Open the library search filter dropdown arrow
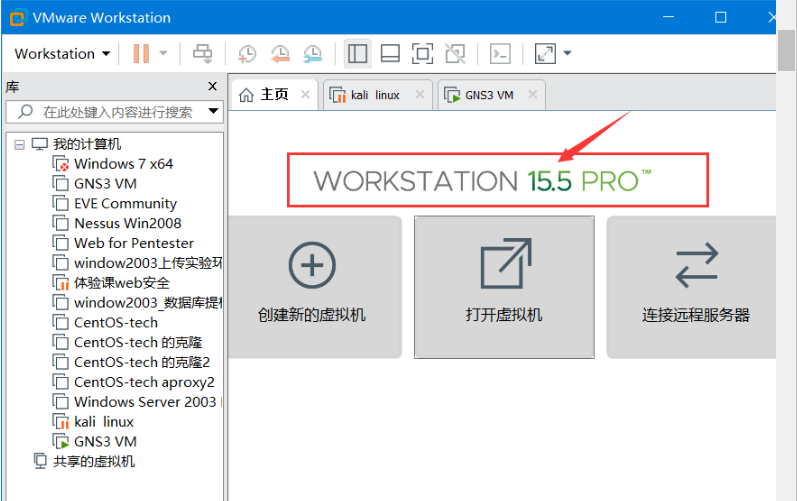Screen dimensions: 797x501 pyautogui.click(x=213, y=111)
